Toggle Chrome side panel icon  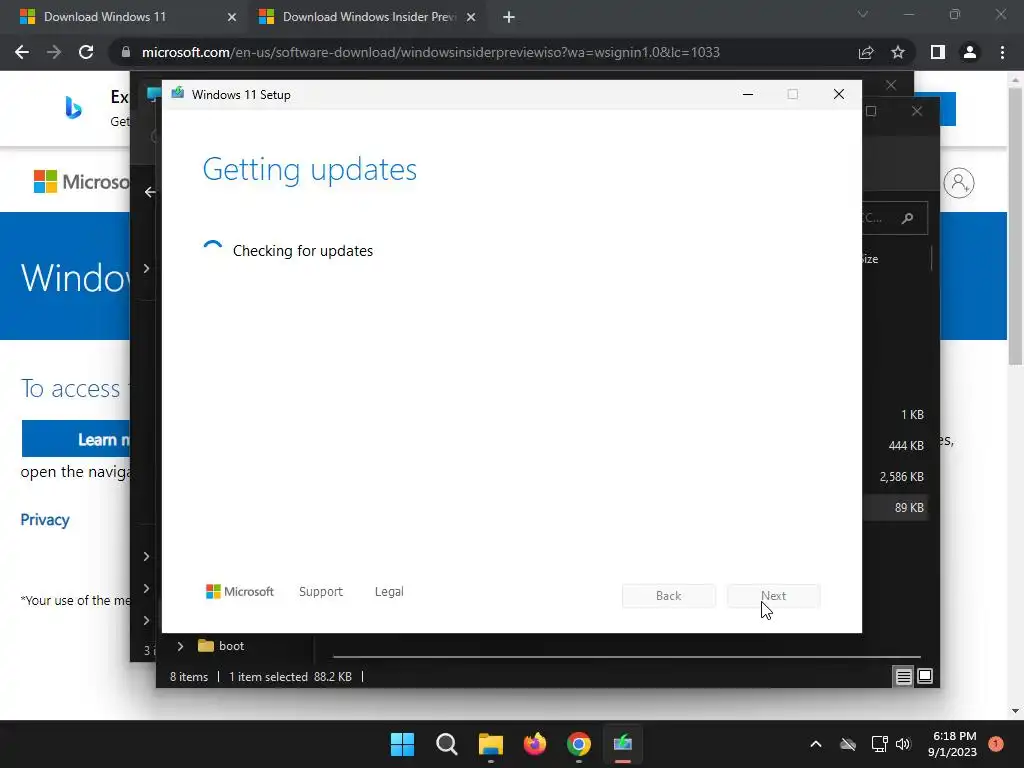click(x=938, y=52)
